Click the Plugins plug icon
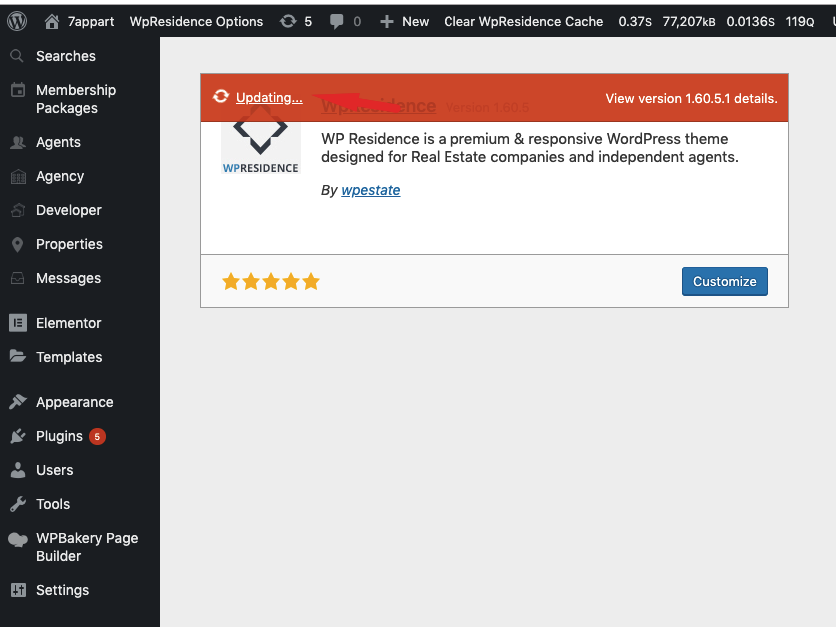Screen dimensions: 836x627 click(x=18, y=436)
